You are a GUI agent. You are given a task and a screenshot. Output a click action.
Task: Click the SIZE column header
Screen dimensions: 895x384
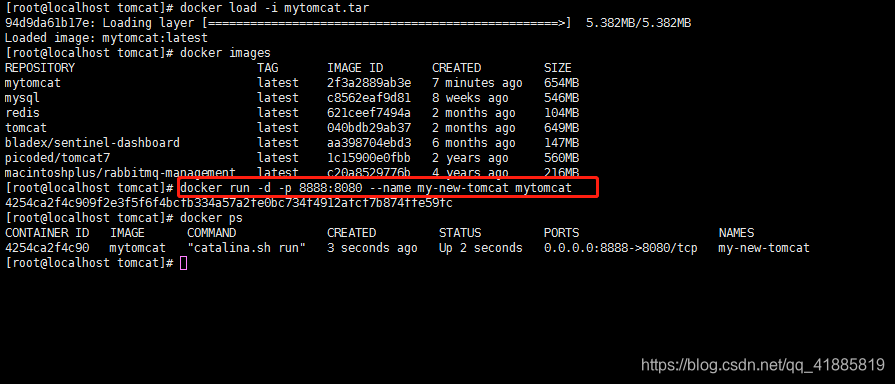(558, 68)
